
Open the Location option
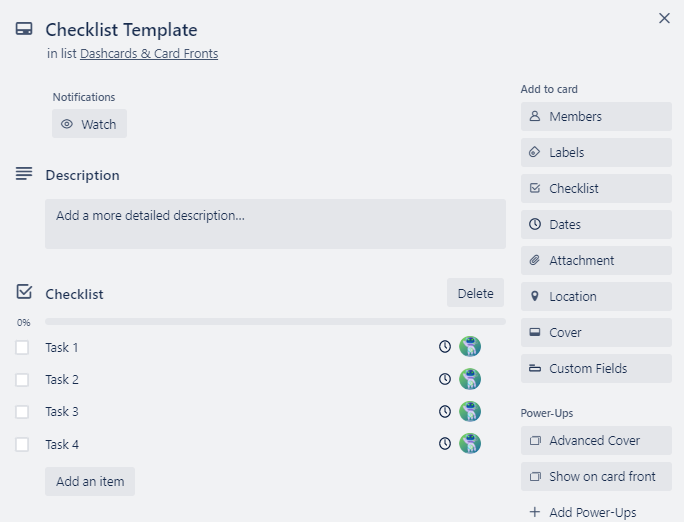coord(596,297)
